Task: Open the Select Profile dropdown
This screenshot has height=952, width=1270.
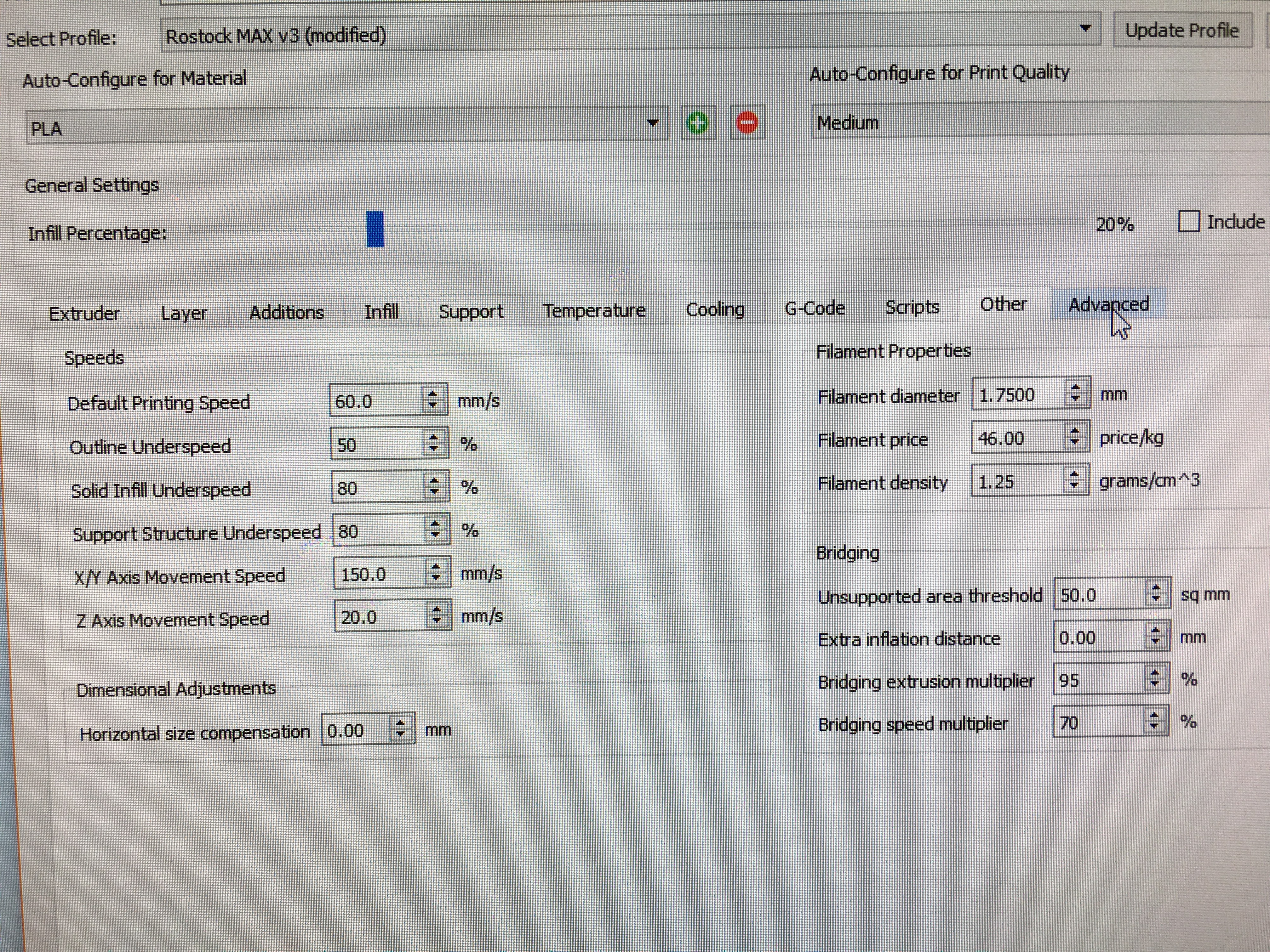Action: (x=1084, y=29)
